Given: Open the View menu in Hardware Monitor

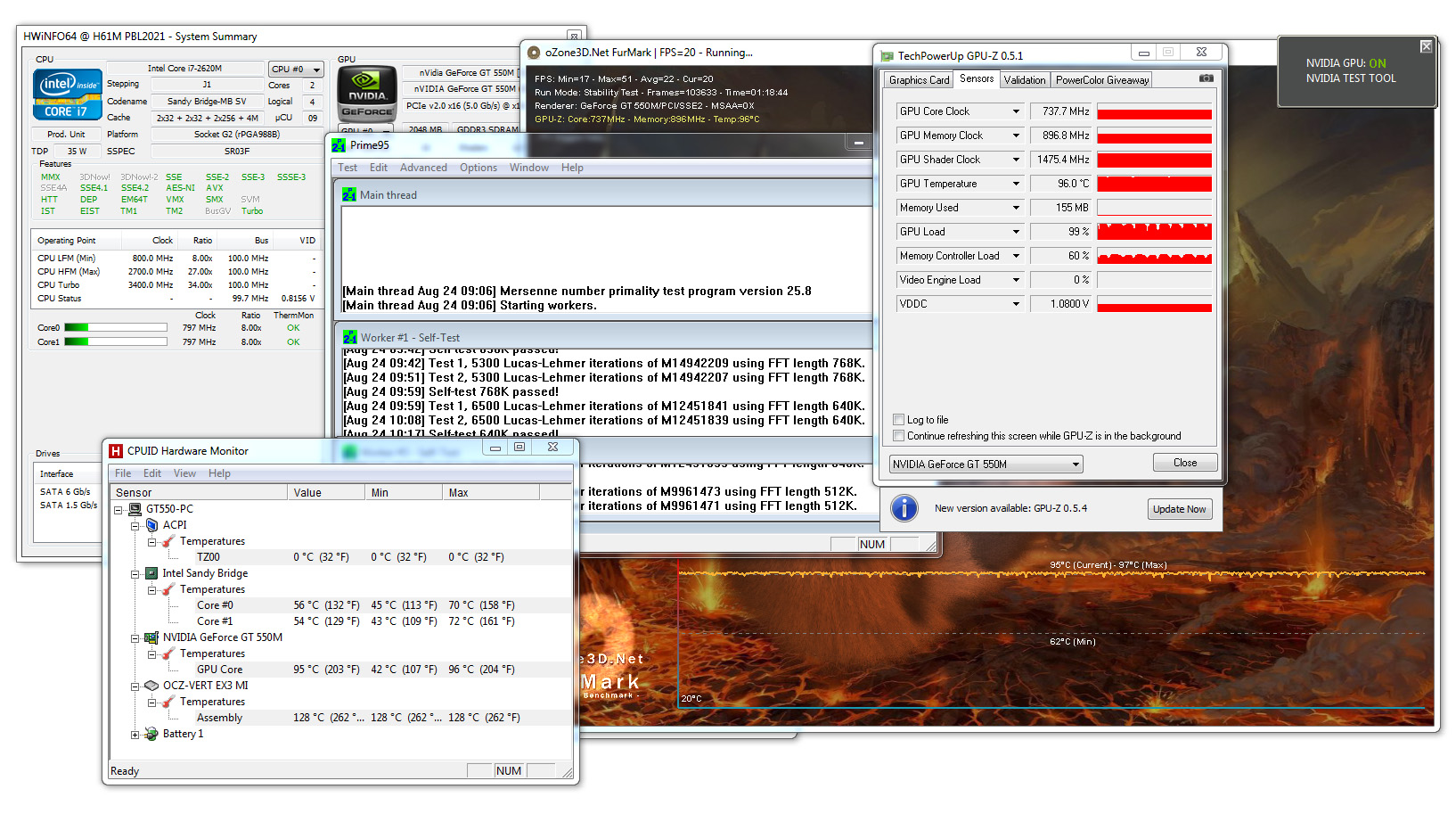Looking at the screenshot, I should (x=184, y=473).
